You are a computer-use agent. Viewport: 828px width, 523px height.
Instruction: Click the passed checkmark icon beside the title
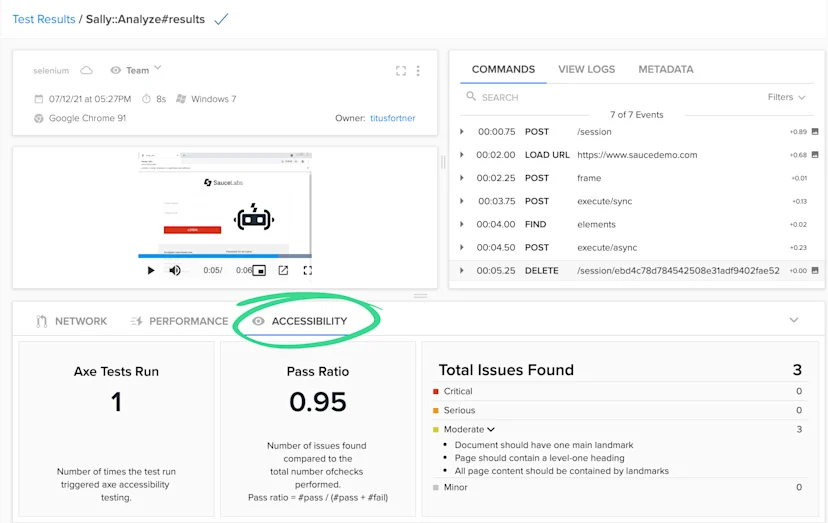(221, 19)
